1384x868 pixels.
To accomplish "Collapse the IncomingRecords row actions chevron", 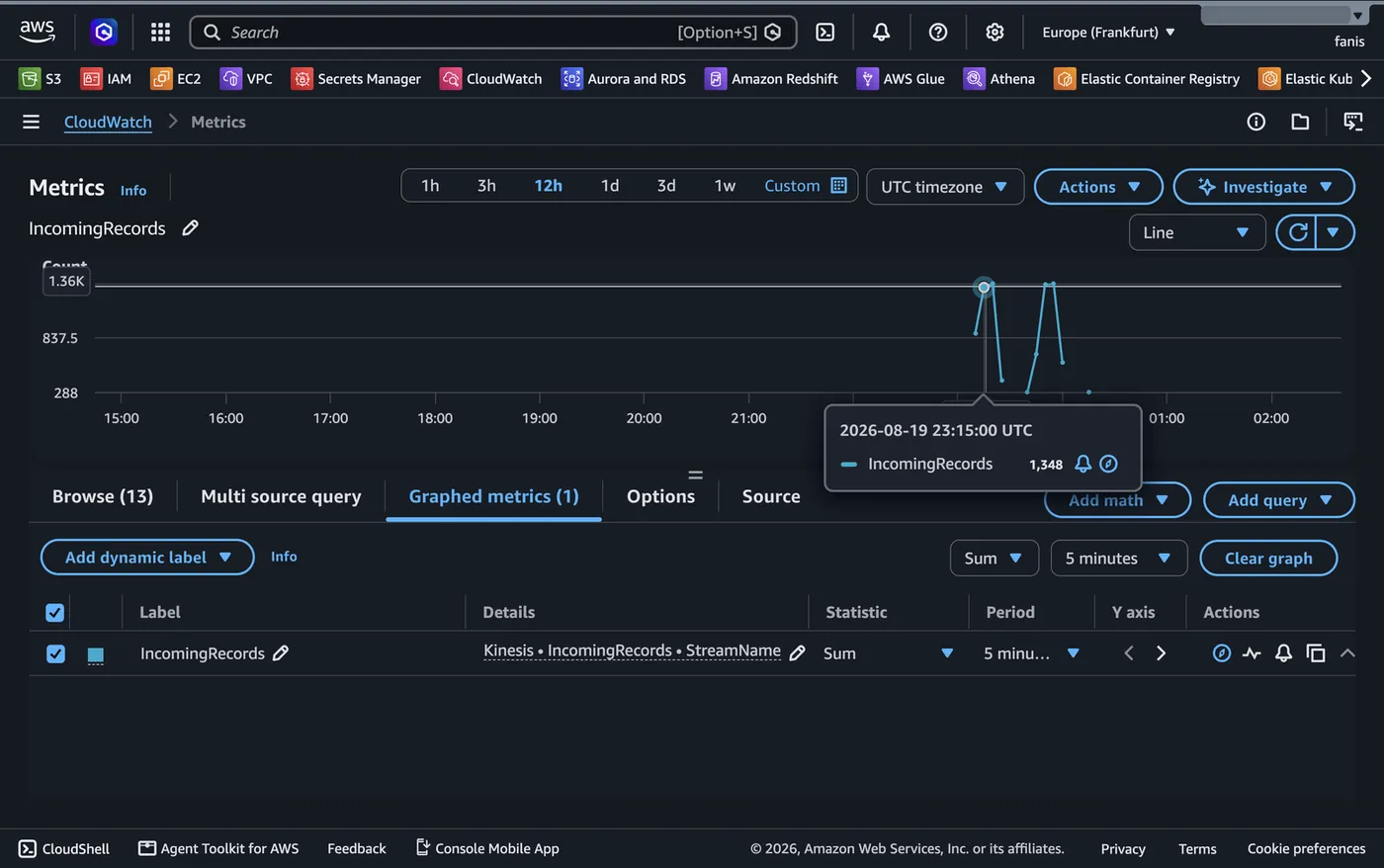I will pos(1346,653).
